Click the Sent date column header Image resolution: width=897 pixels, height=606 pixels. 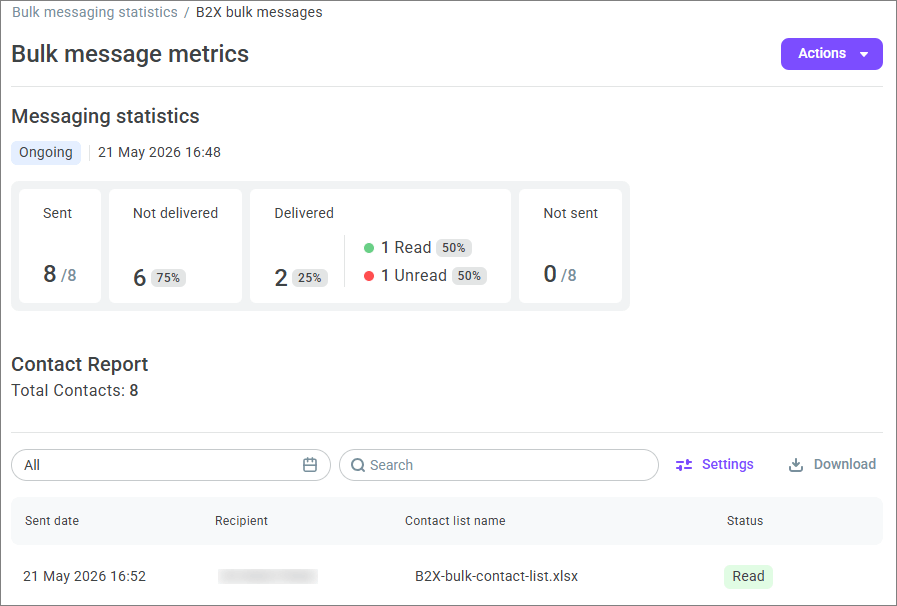[52, 521]
